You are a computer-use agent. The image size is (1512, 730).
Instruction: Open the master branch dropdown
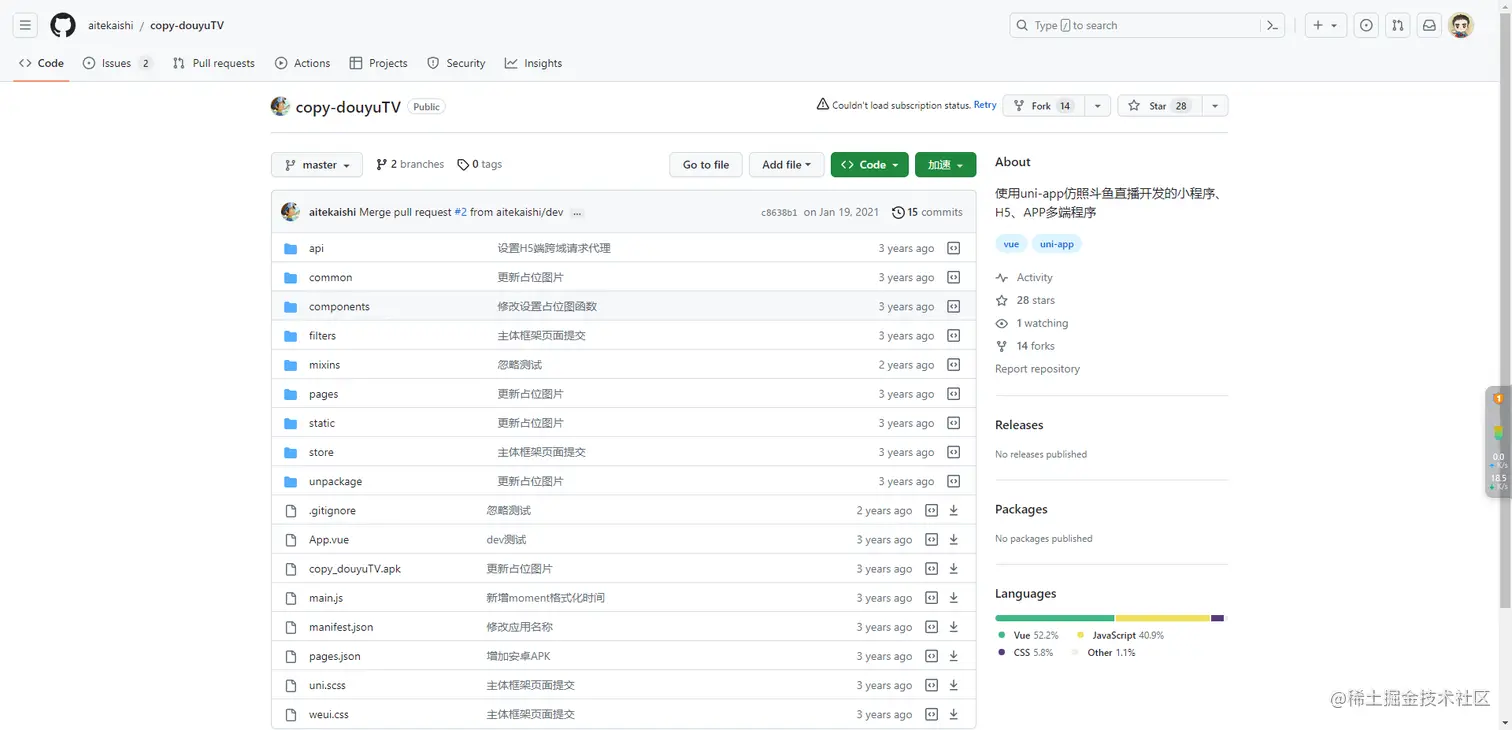click(317, 165)
